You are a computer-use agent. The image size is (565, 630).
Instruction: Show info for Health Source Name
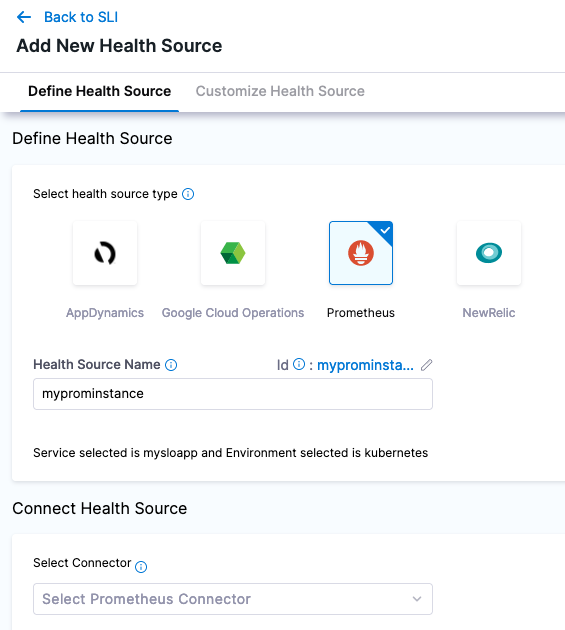pos(171,365)
